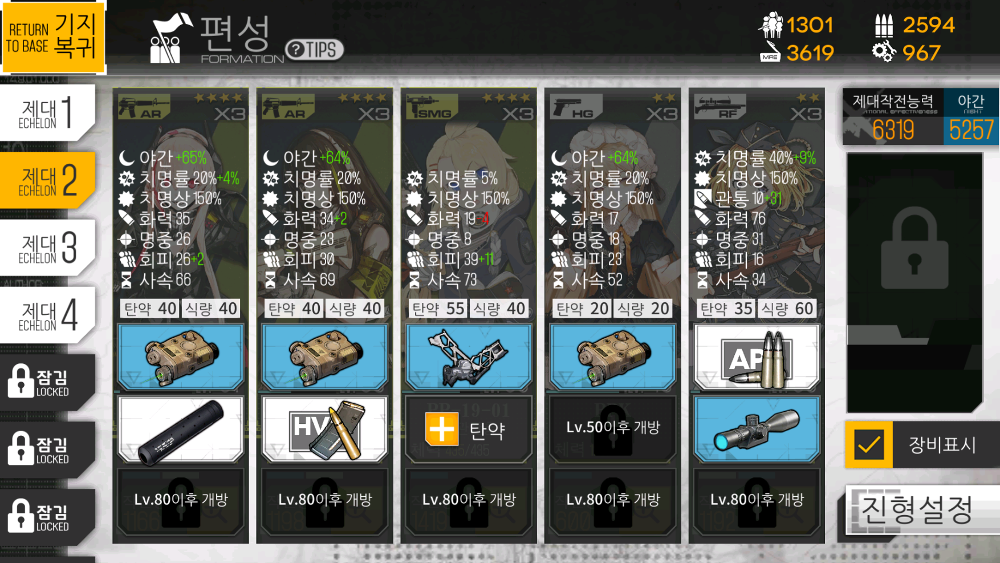This screenshot has height=563, width=1000.
Task: Click the locked padlock panel on right
Action: tap(915, 283)
